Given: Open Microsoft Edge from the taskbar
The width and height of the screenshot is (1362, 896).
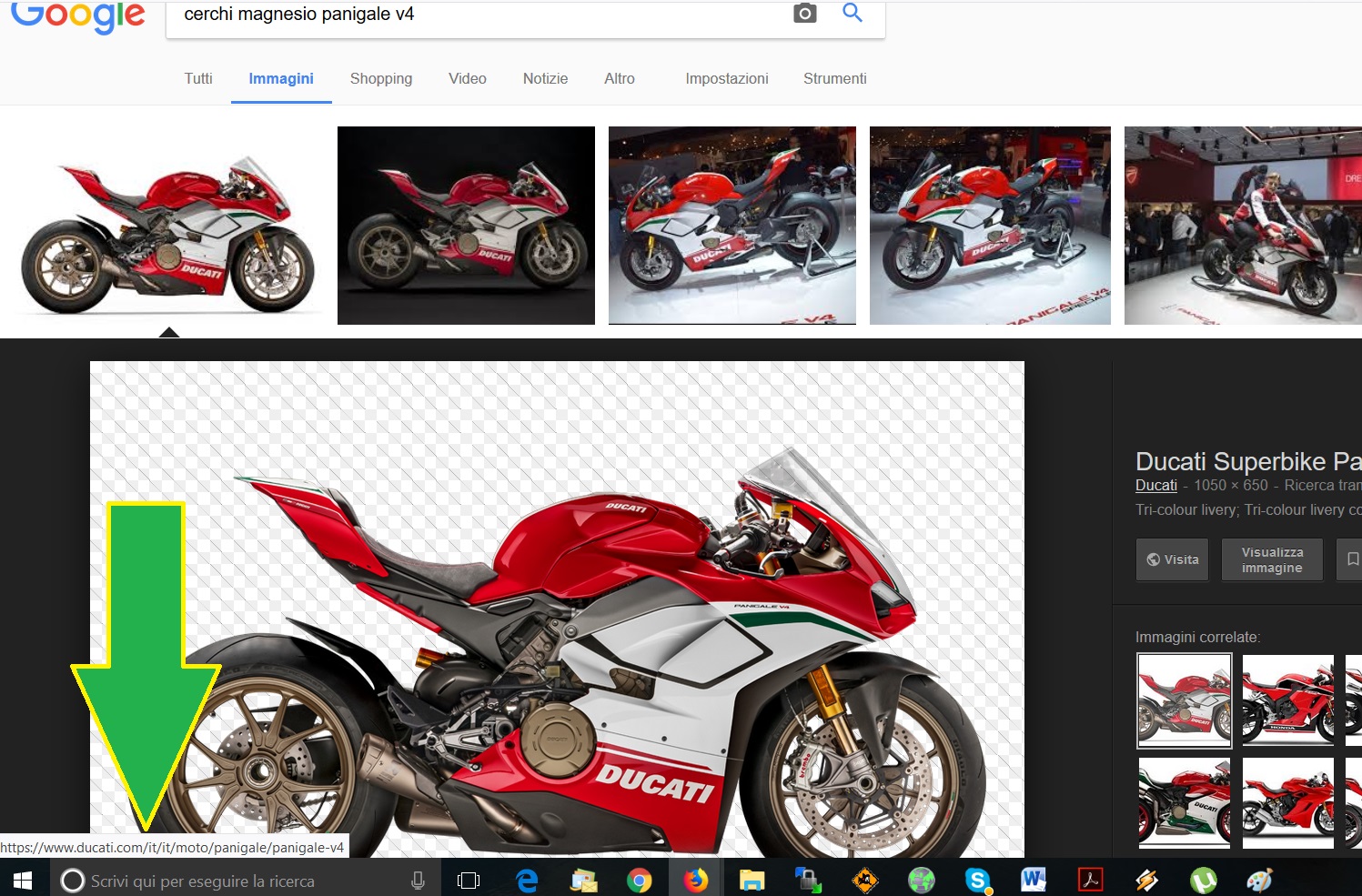Looking at the screenshot, I should [x=528, y=881].
